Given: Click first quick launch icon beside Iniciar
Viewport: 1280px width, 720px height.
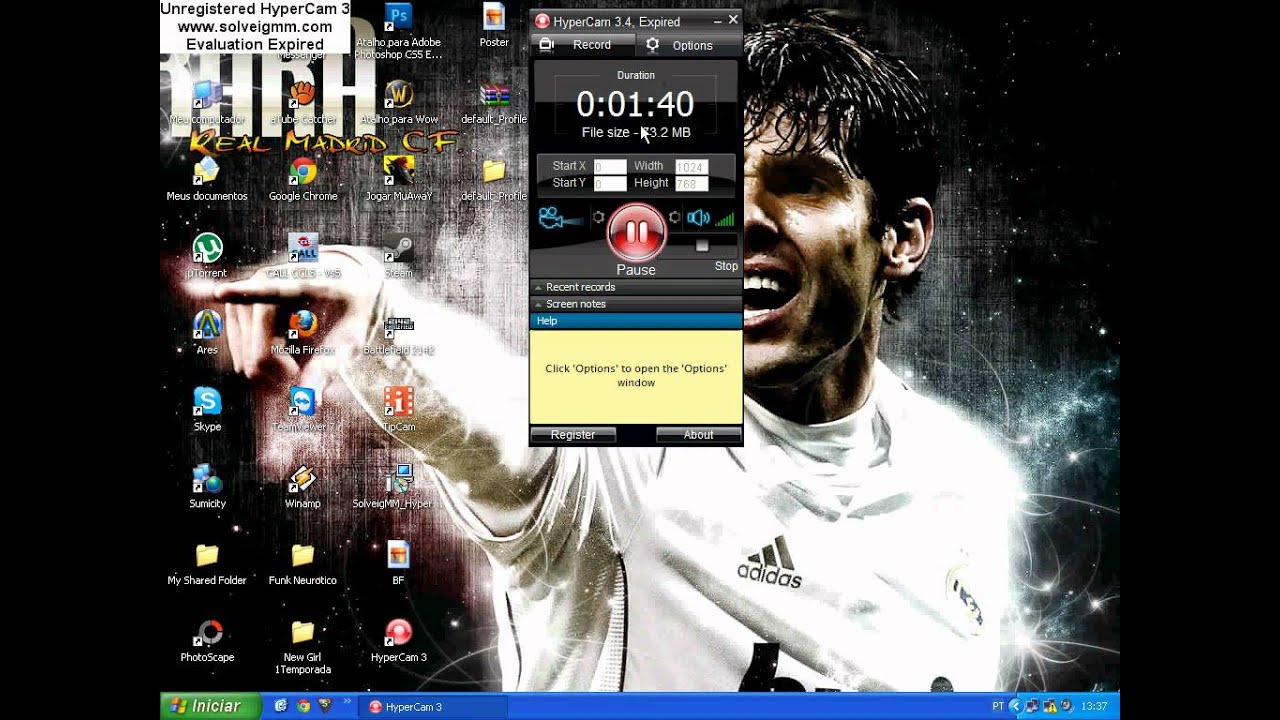Looking at the screenshot, I should pos(281,706).
